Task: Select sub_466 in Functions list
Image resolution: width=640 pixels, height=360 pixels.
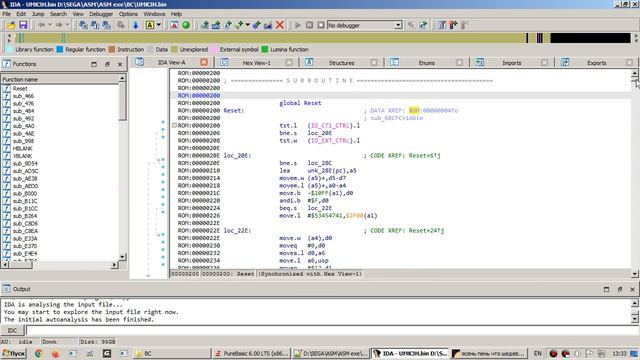Action: tap(23, 96)
